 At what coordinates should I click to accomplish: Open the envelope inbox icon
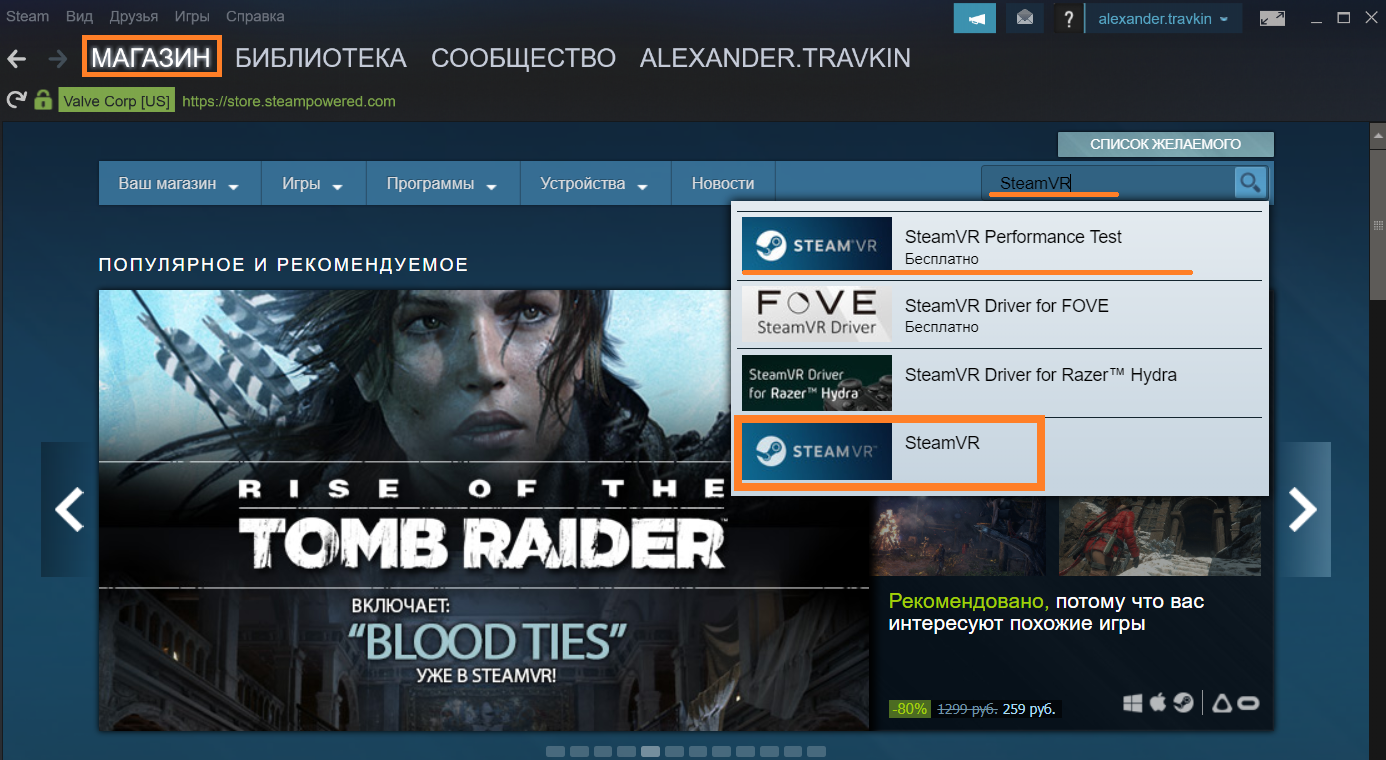click(1025, 18)
